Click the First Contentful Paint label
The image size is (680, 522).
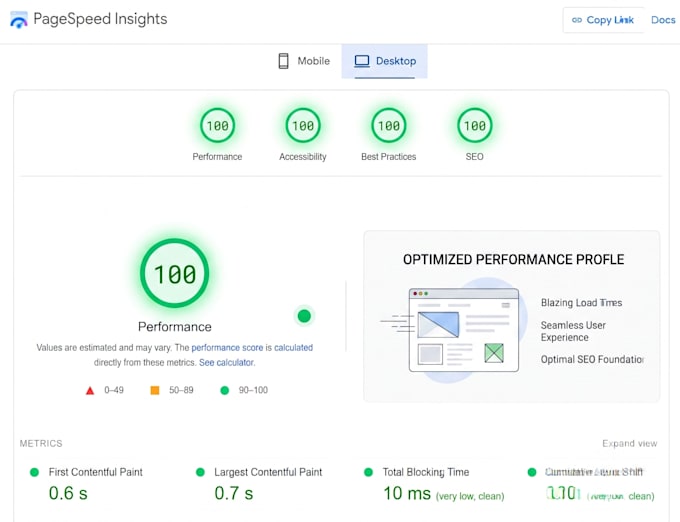tap(95, 472)
